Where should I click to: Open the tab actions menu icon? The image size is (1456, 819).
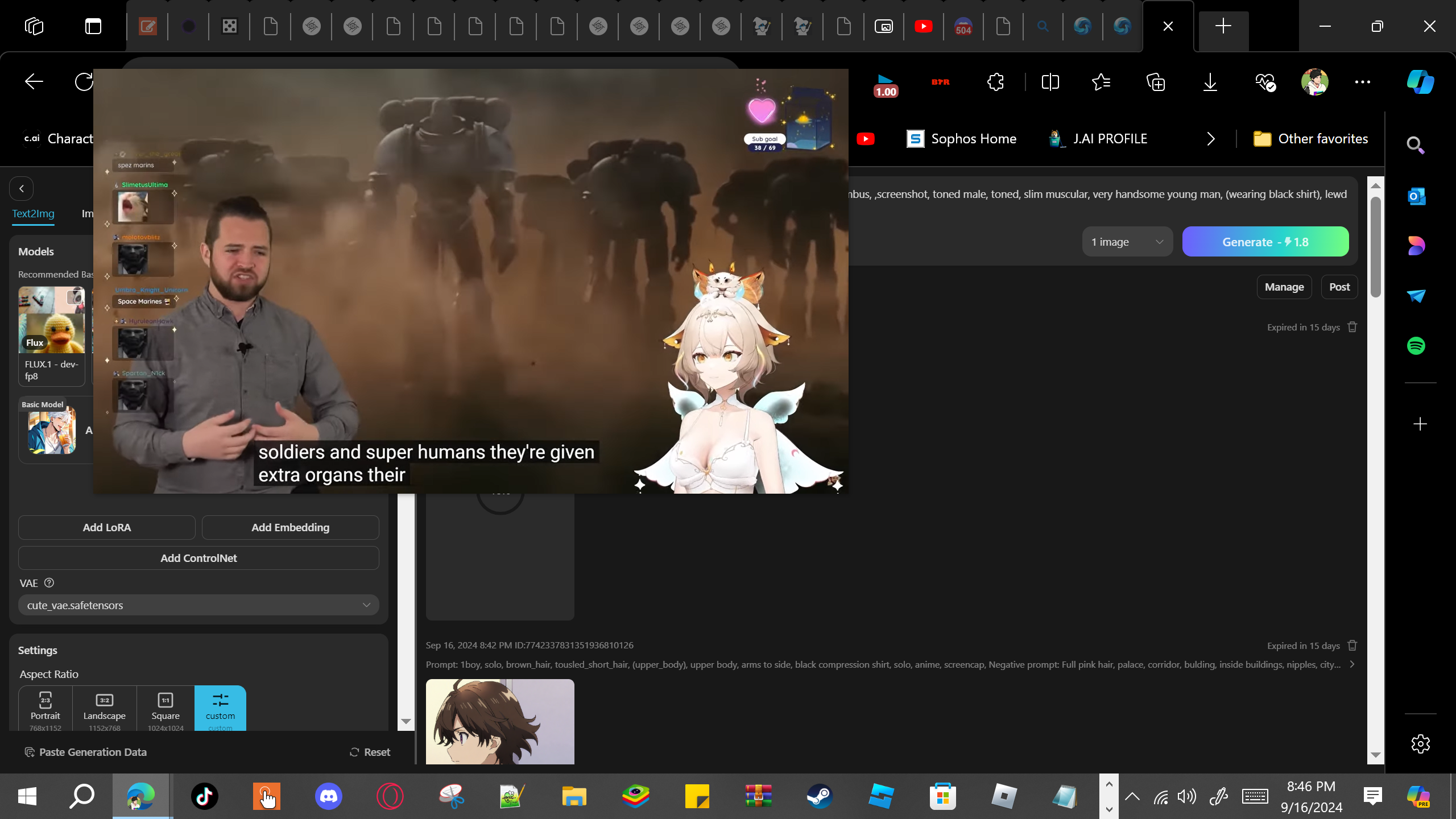pos(93,26)
